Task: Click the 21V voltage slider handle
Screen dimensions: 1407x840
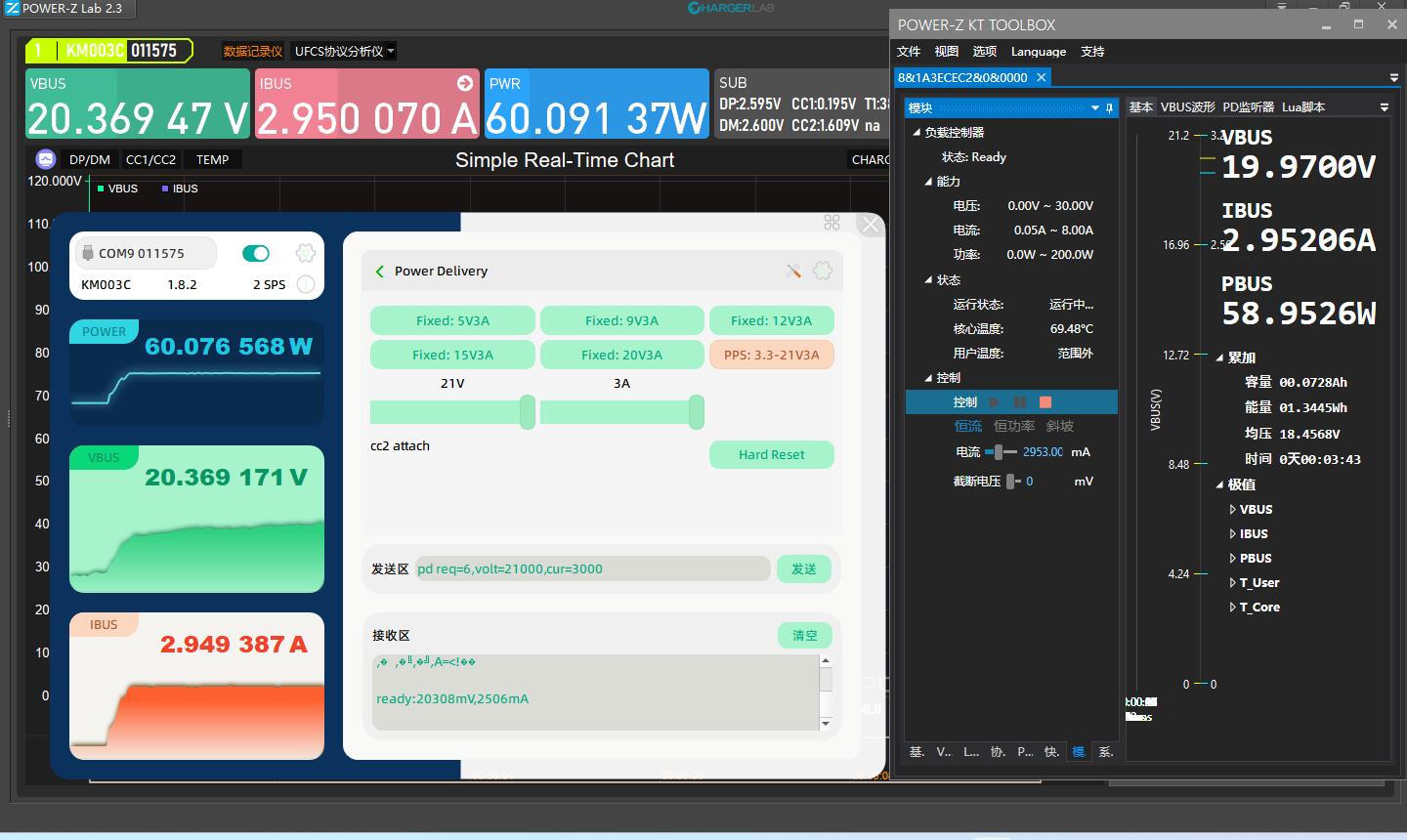Action: (x=527, y=412)
